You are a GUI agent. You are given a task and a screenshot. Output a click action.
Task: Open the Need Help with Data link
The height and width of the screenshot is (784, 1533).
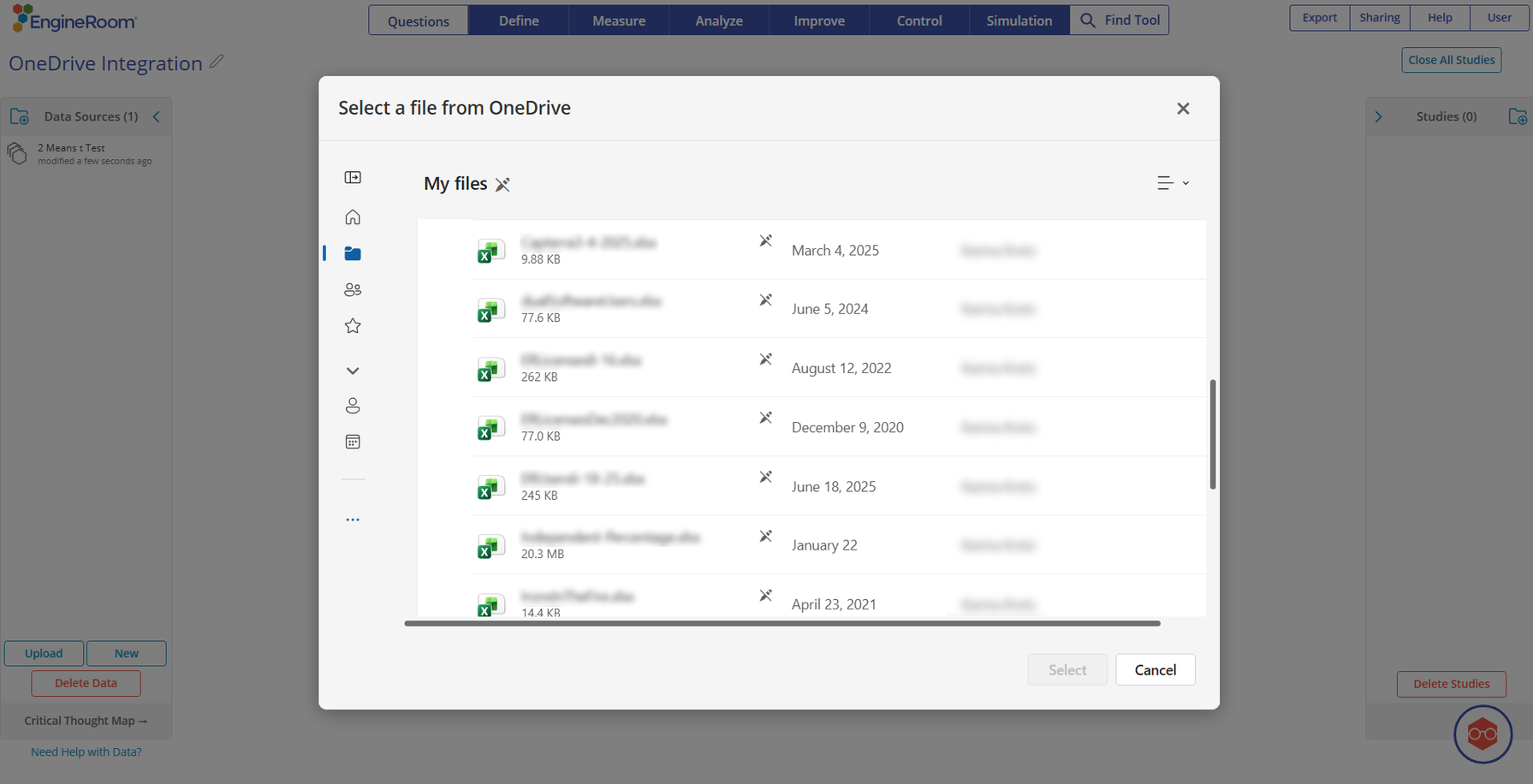pyautogui.click(x=86, y=752)
